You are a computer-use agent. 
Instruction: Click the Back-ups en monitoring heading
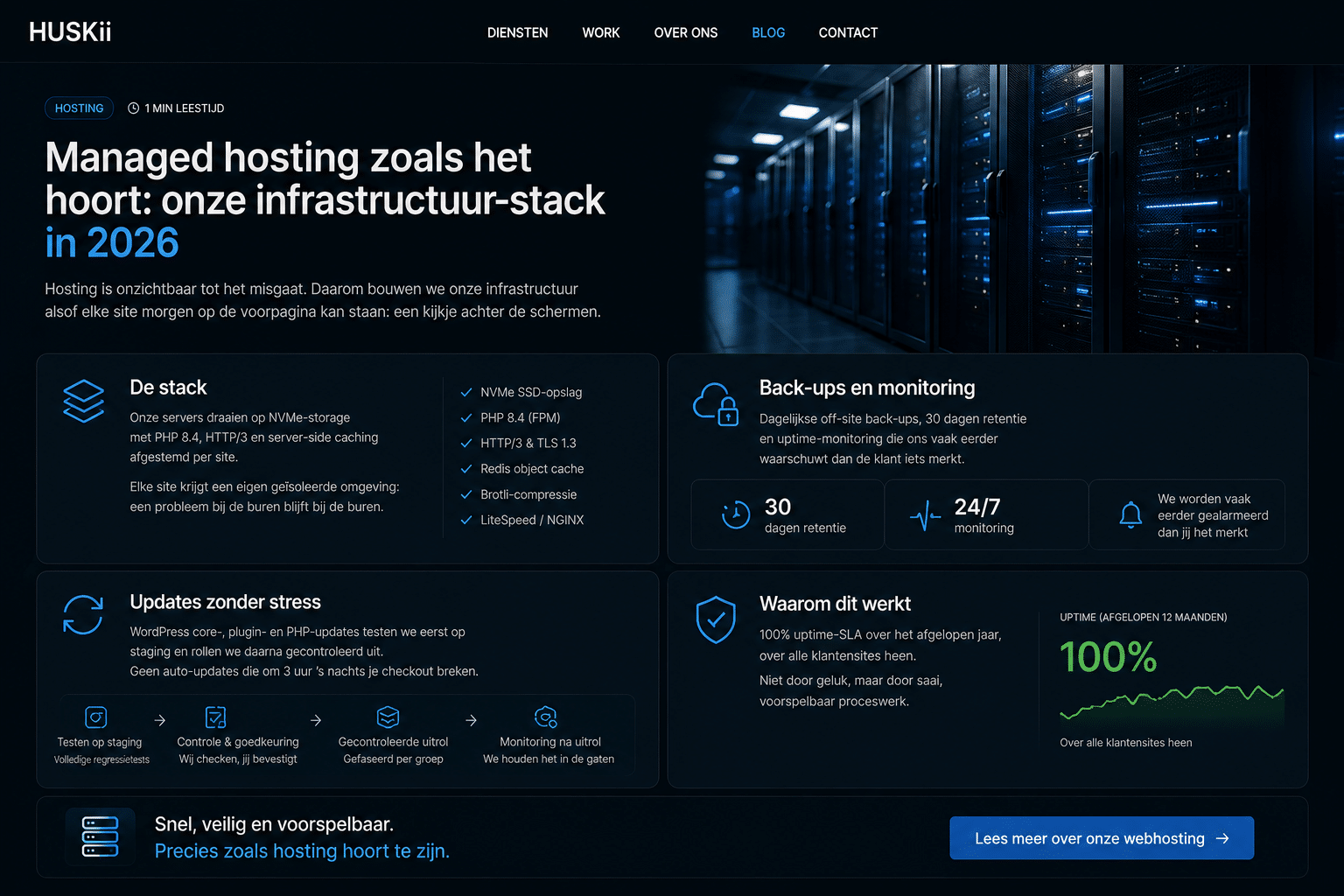(x=867, y=388)
